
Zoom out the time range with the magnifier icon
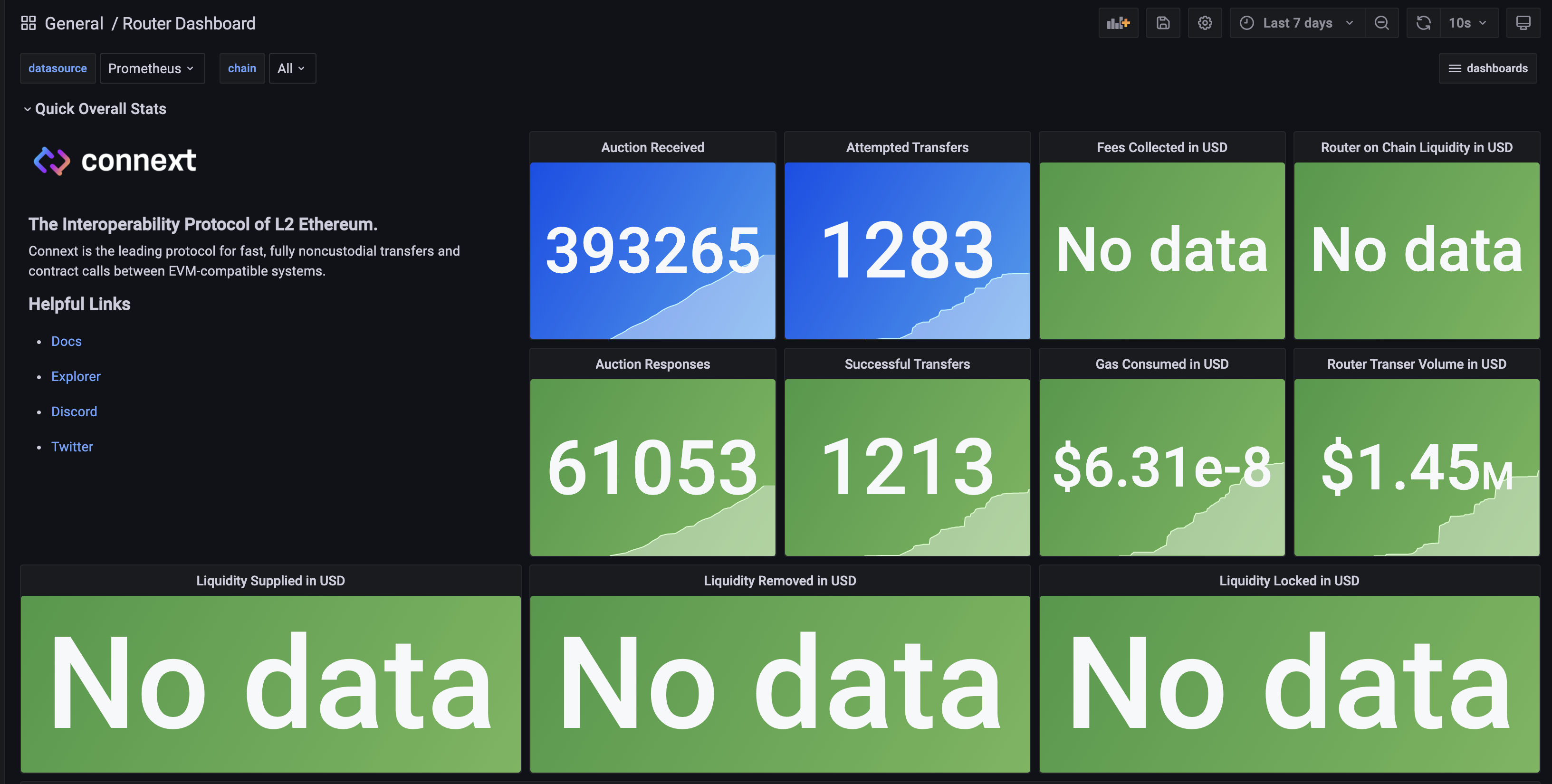pyautogui.click(x=1381, y=22)
